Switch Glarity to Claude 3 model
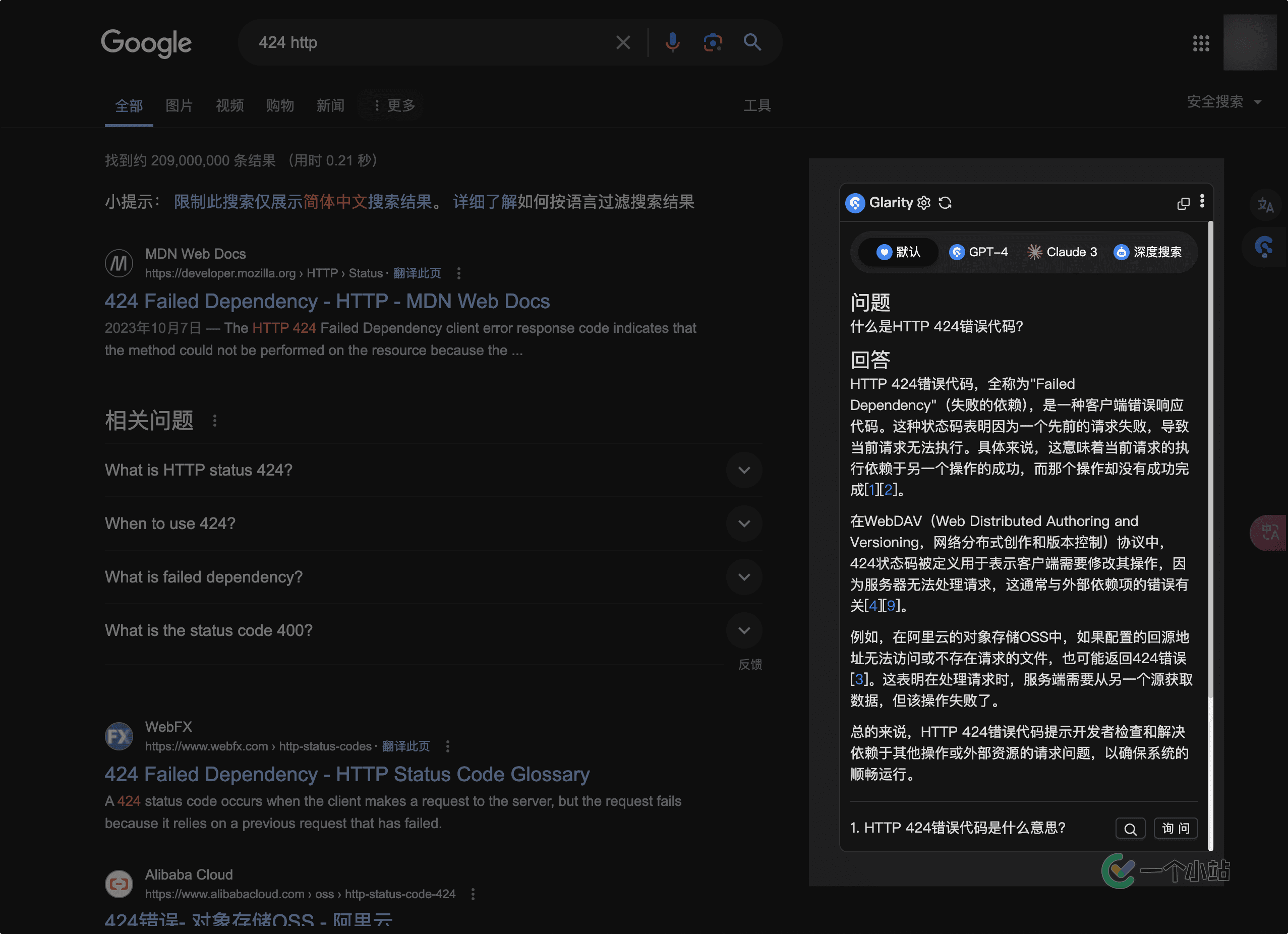 pyautogui.click(x=1062, y=252)
